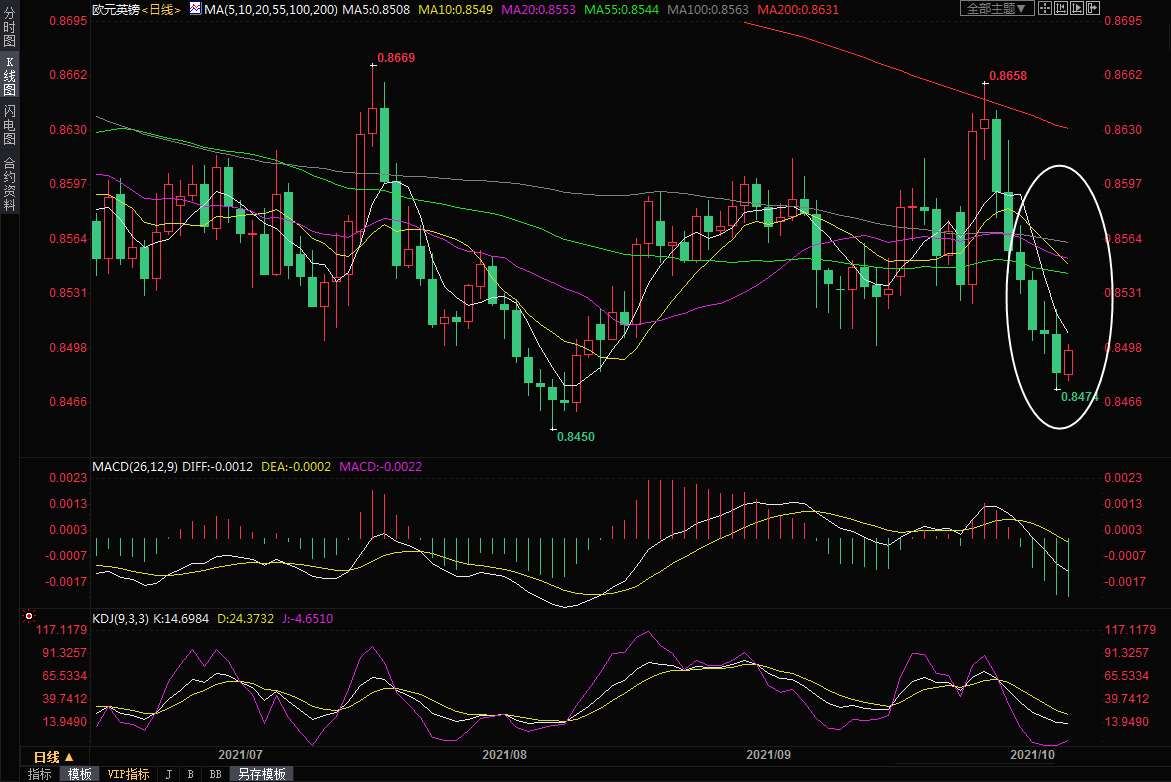Select the 模板 bottom tab
Image resolution: width=1171 pixels, height=782 pixels.
pos(80,774)
